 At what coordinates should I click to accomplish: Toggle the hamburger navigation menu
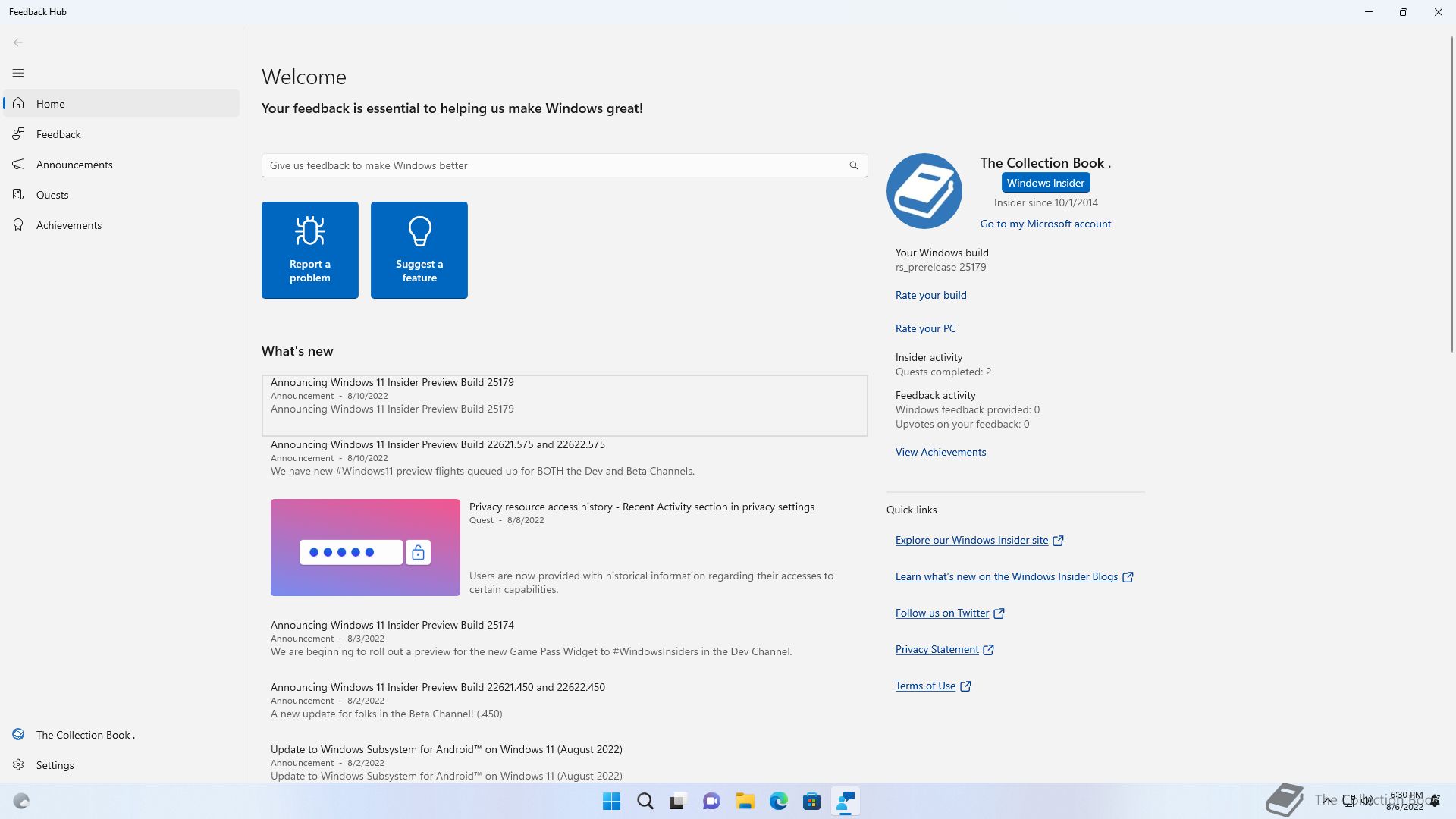coord(18,73)
